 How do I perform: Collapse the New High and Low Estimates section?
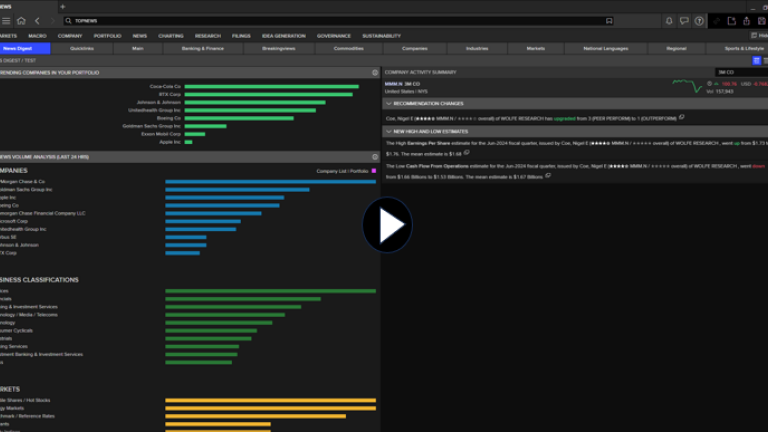pos(388,131)
